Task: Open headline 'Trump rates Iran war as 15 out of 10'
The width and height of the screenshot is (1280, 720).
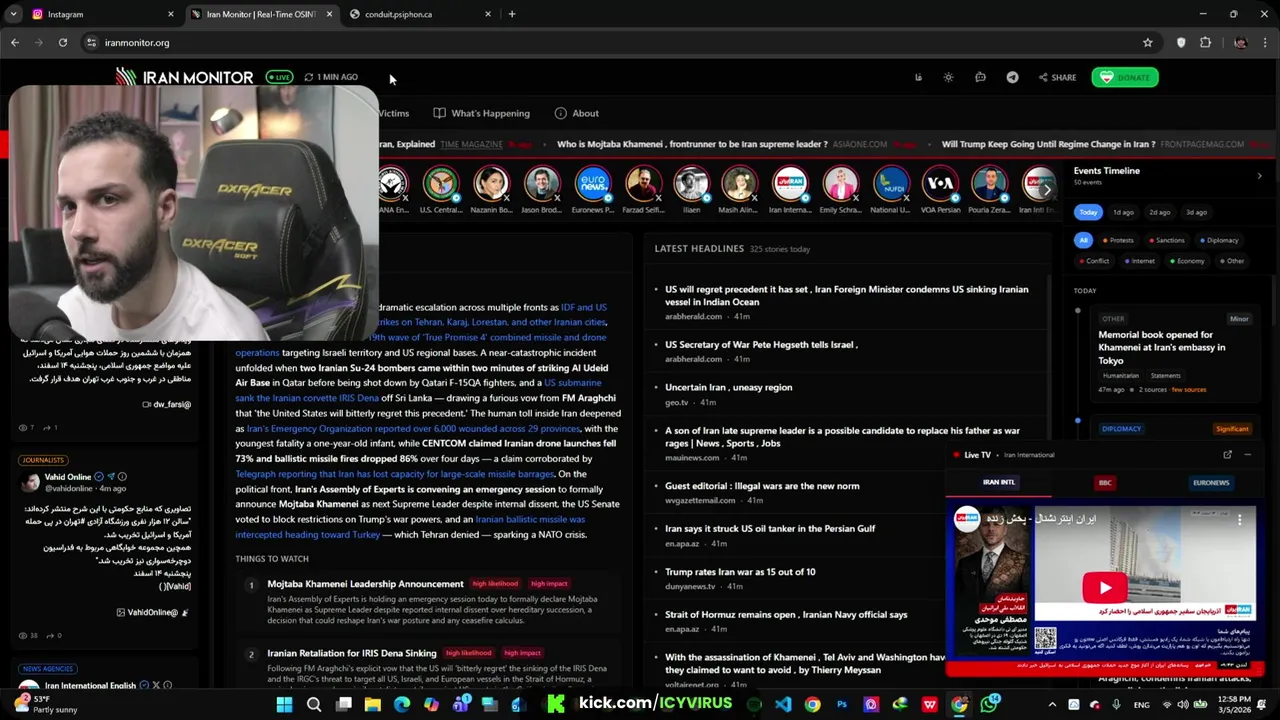Action: point(740,572)
